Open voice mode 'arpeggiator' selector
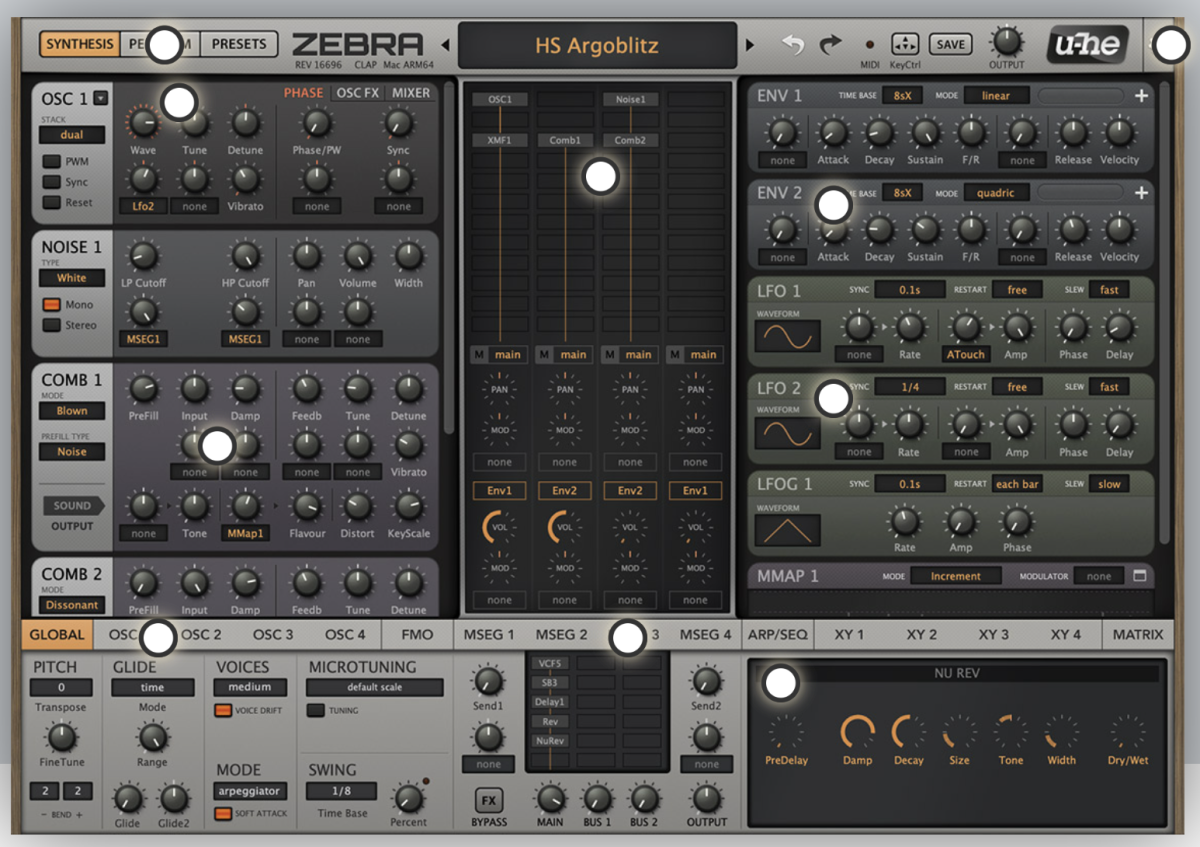 (x=250, y=791)
